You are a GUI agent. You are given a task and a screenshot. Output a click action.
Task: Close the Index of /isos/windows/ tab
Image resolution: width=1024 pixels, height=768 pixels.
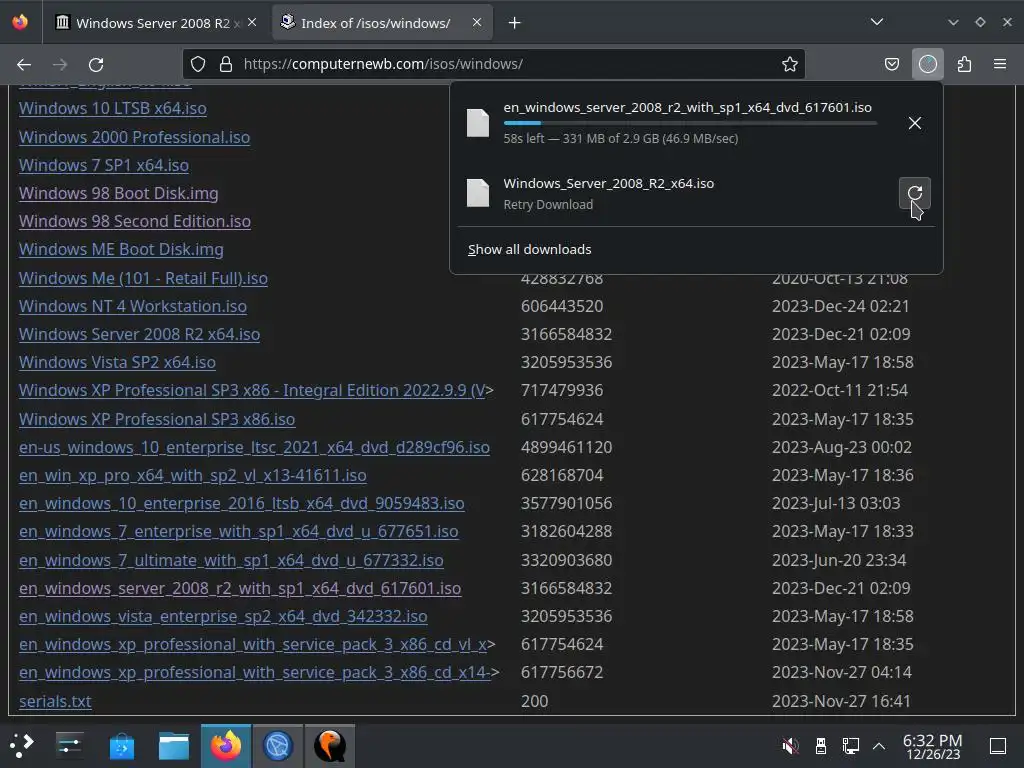point(477,22)
